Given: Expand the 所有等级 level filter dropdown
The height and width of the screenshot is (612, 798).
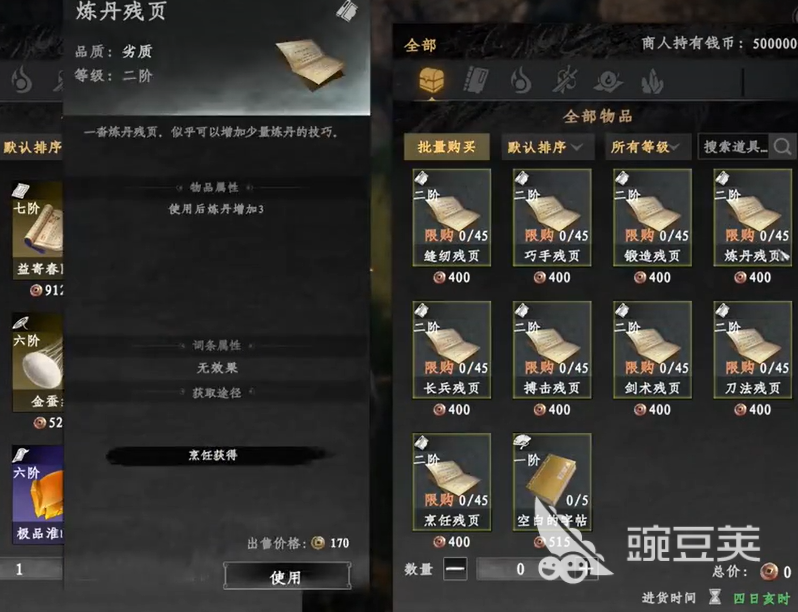Looking at the screenshot, I should 648,147.
